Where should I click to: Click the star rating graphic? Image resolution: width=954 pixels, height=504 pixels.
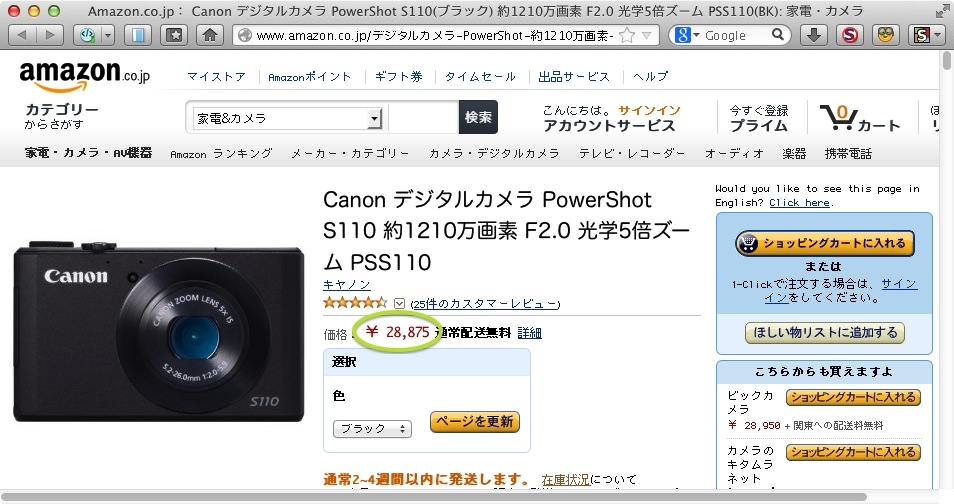tap(355, 302)
